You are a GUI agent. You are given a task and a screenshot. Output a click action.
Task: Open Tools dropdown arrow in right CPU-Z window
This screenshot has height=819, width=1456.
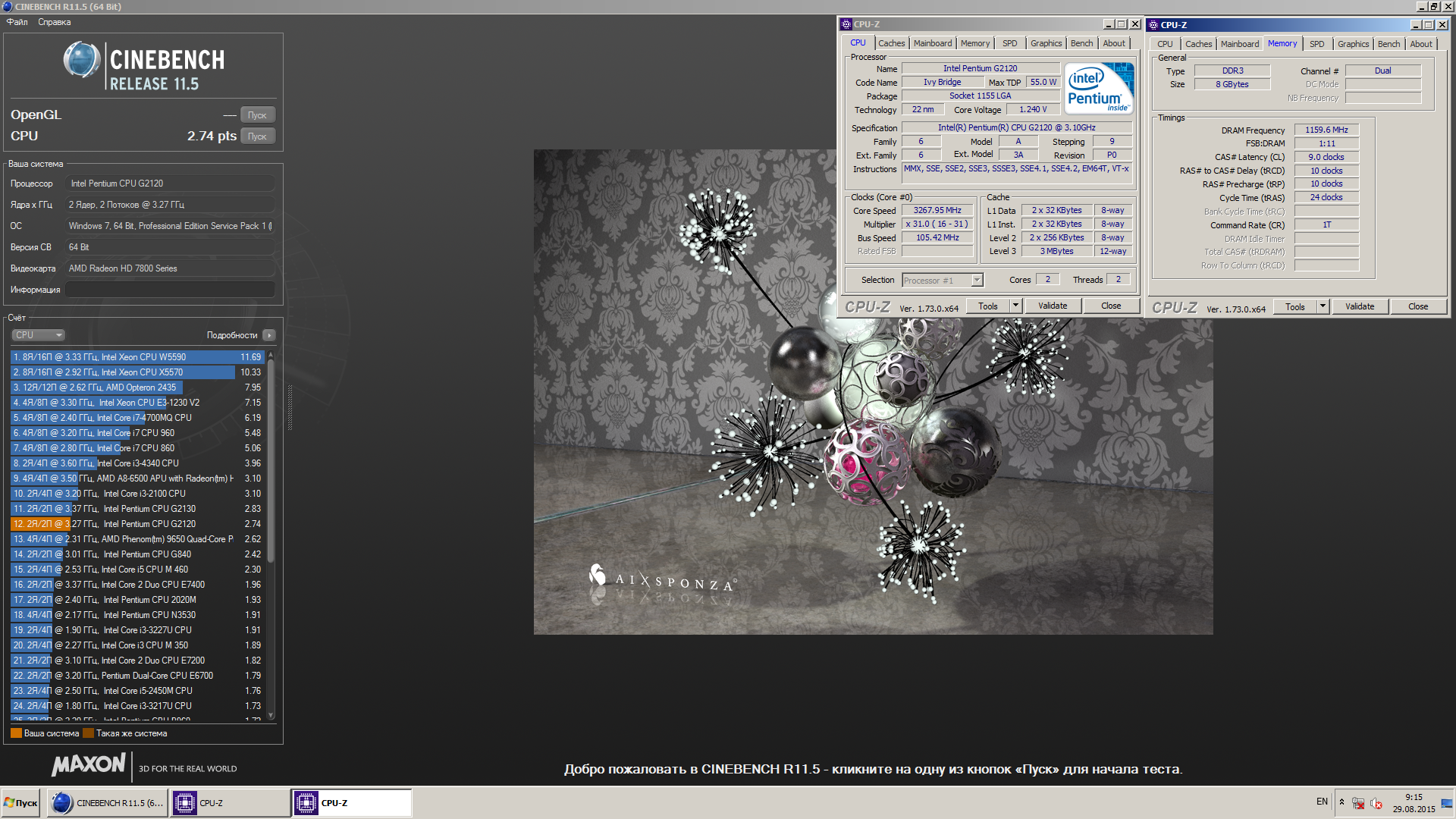point(1323,306)
